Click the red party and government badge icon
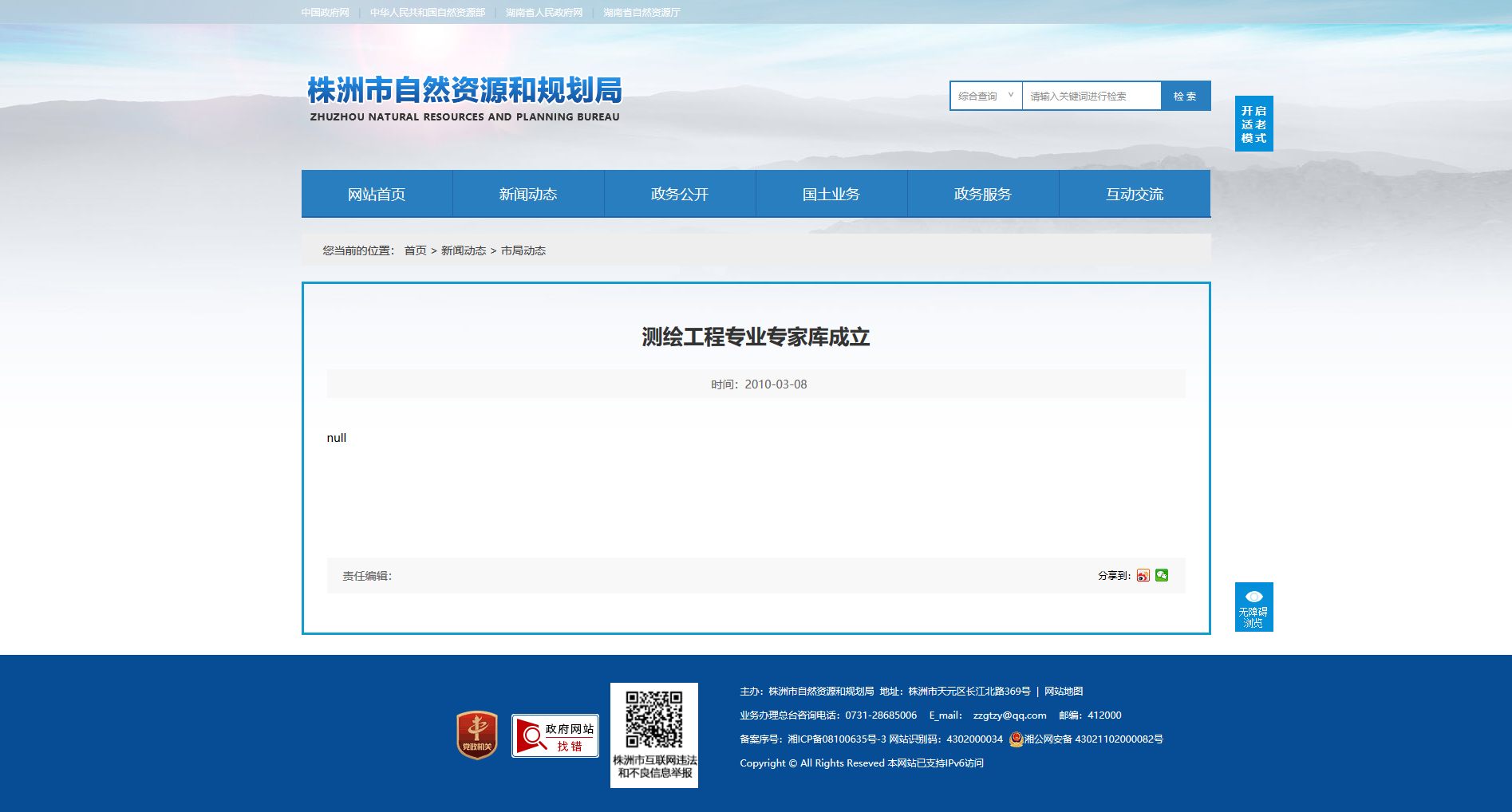The image size is (1512, 812). [x=477, y=735]
